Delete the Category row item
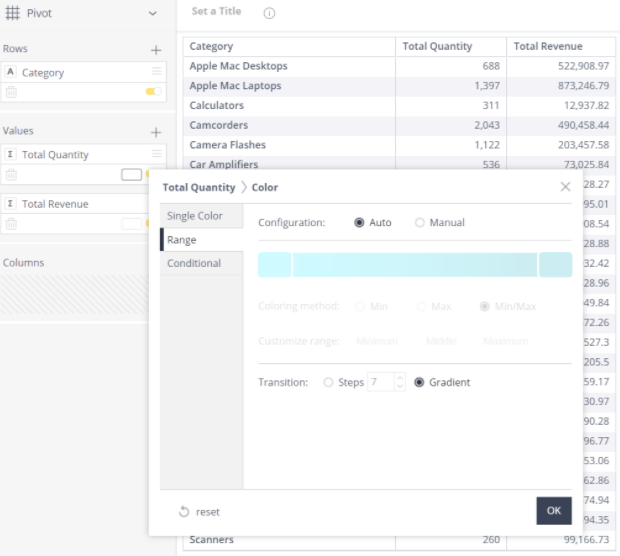This screenshot has width=620, height=556. 11,92
